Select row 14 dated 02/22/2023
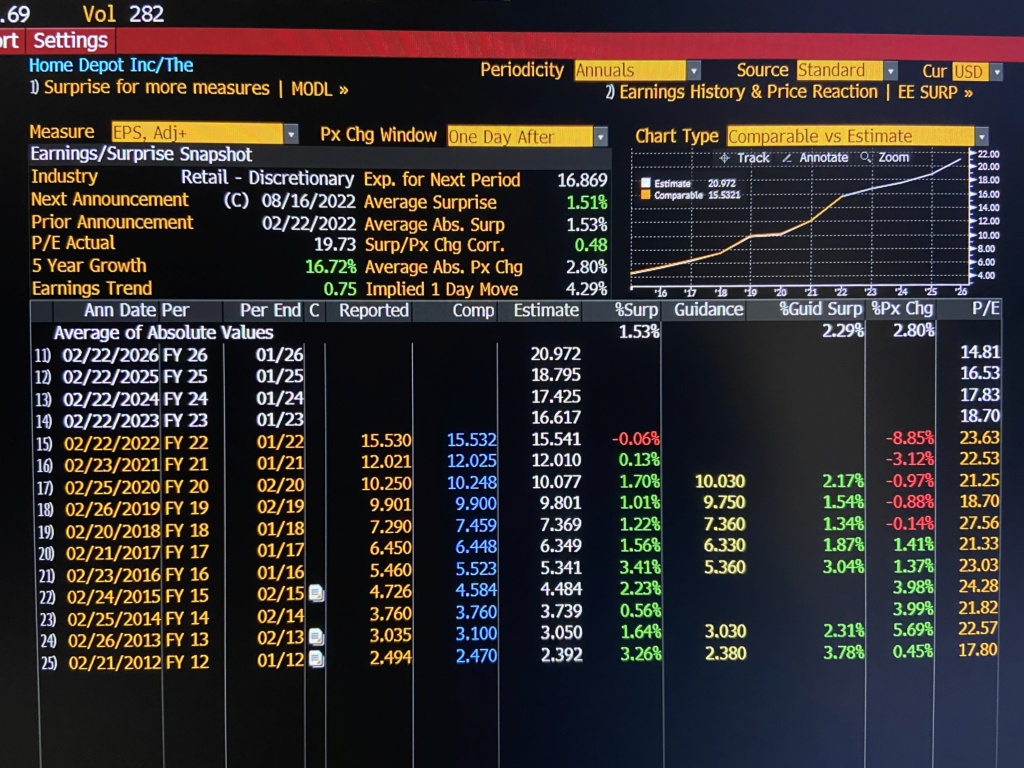 [516, 419]
